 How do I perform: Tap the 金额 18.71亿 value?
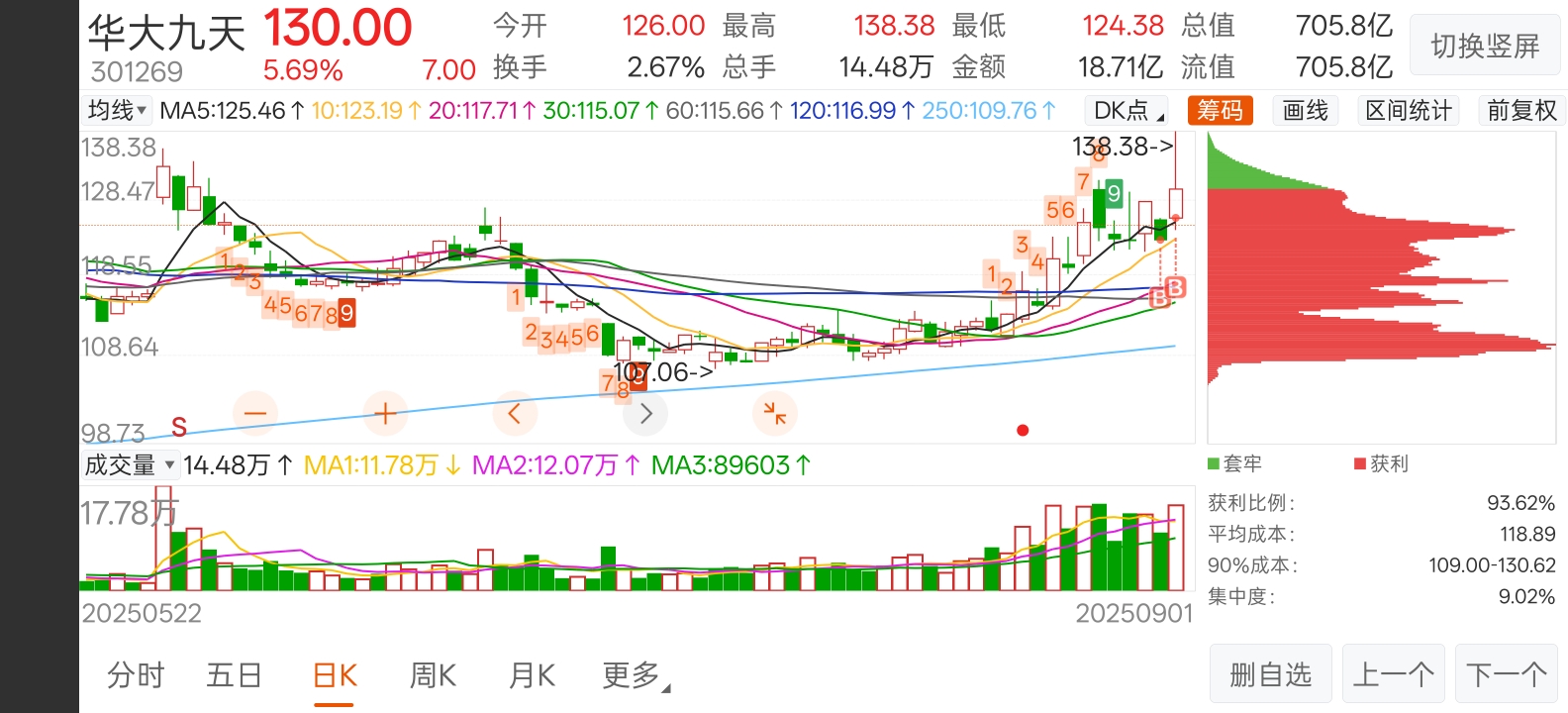point(1121,67)
